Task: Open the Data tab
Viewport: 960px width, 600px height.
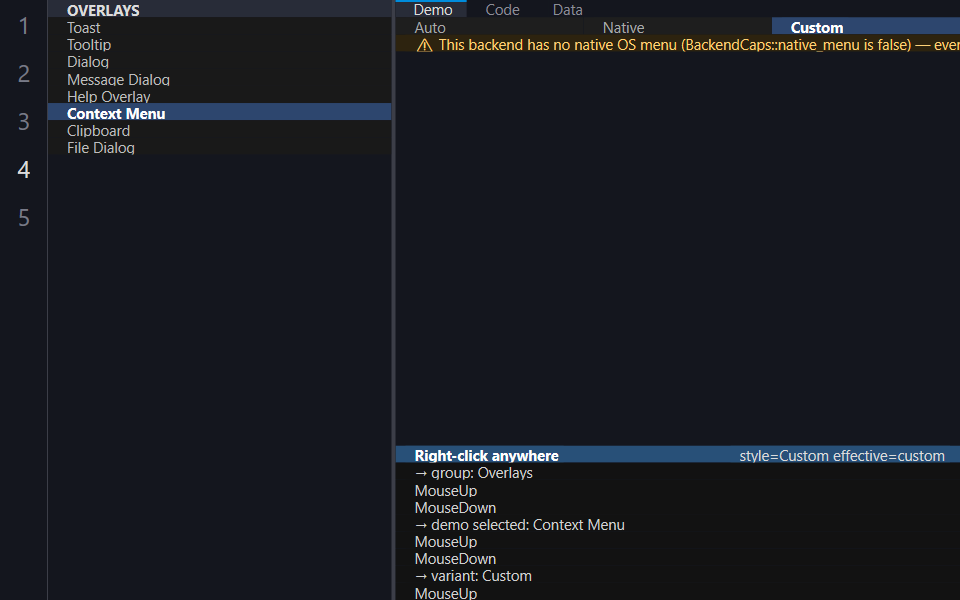Action: tap(568, 9)
